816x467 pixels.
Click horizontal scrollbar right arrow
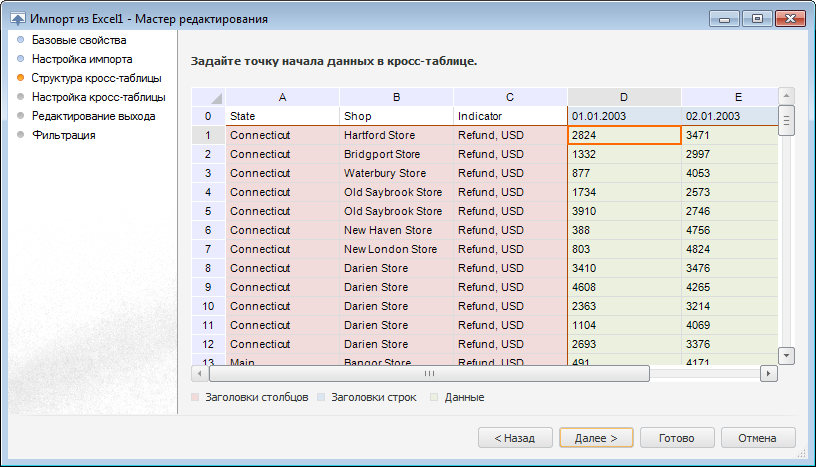768,373
